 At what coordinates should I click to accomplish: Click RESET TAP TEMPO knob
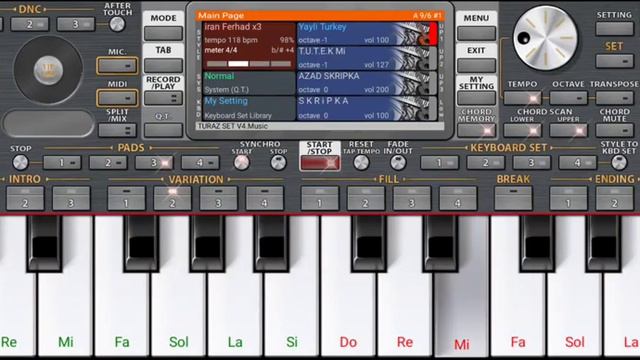click(361, 162)
